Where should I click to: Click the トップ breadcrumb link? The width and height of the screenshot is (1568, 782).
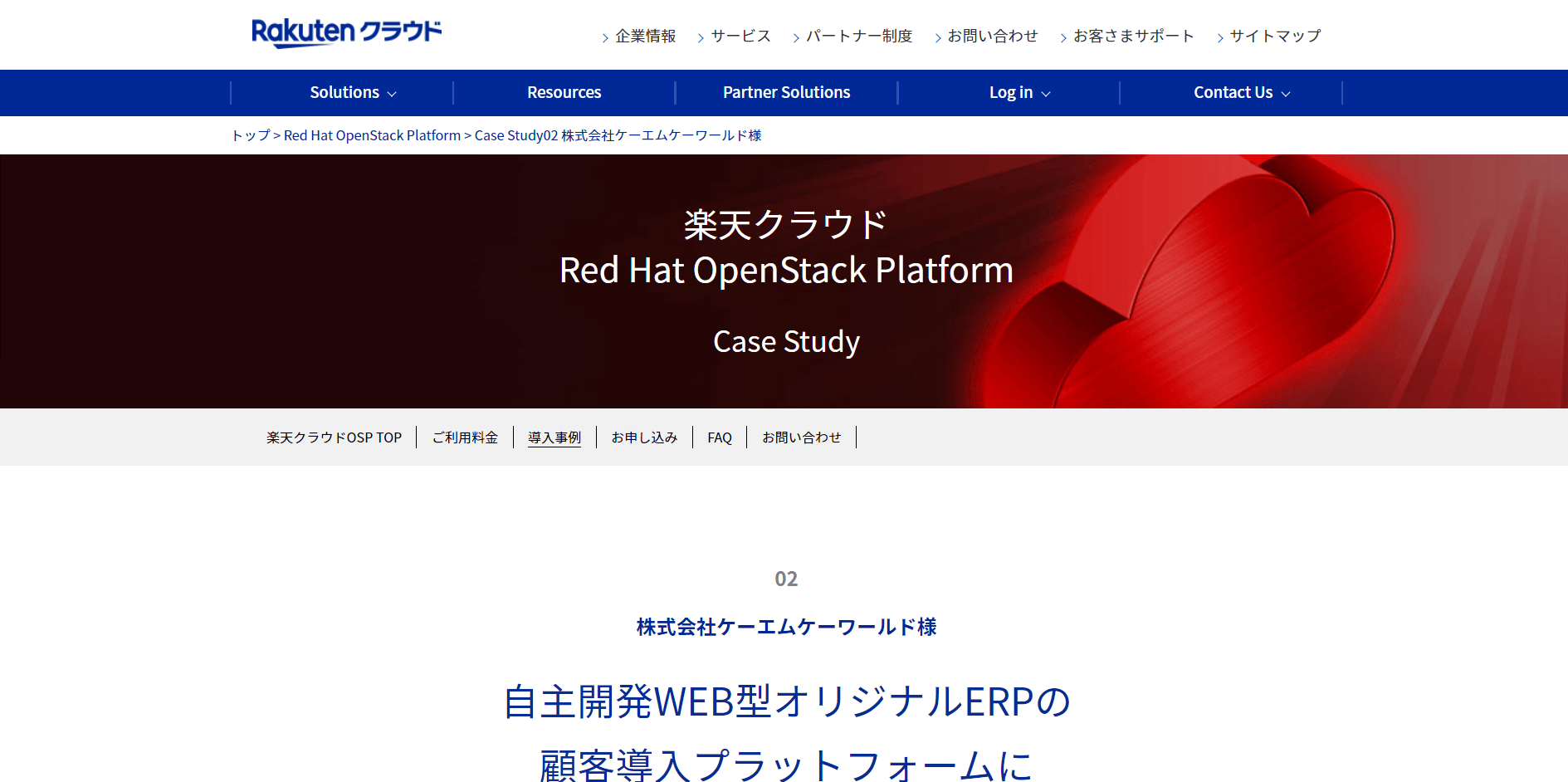click(251, 135)
